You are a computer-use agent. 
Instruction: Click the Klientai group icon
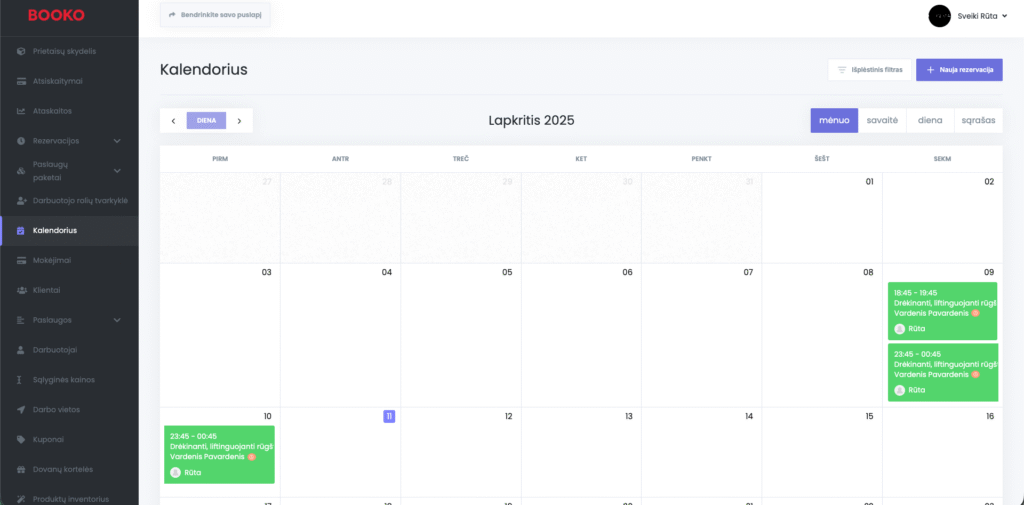21,290
